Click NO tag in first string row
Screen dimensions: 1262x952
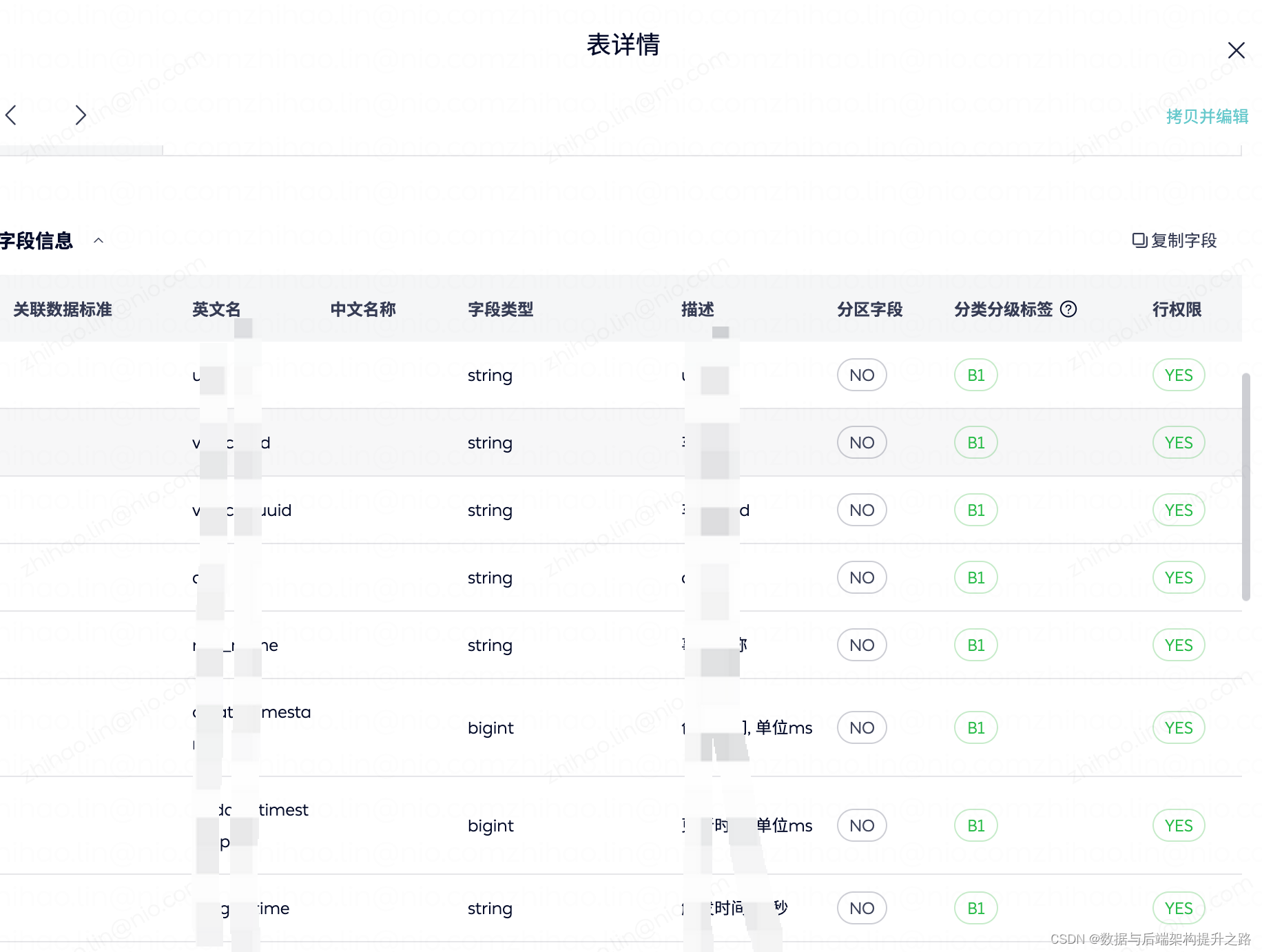tap(862, 375)
